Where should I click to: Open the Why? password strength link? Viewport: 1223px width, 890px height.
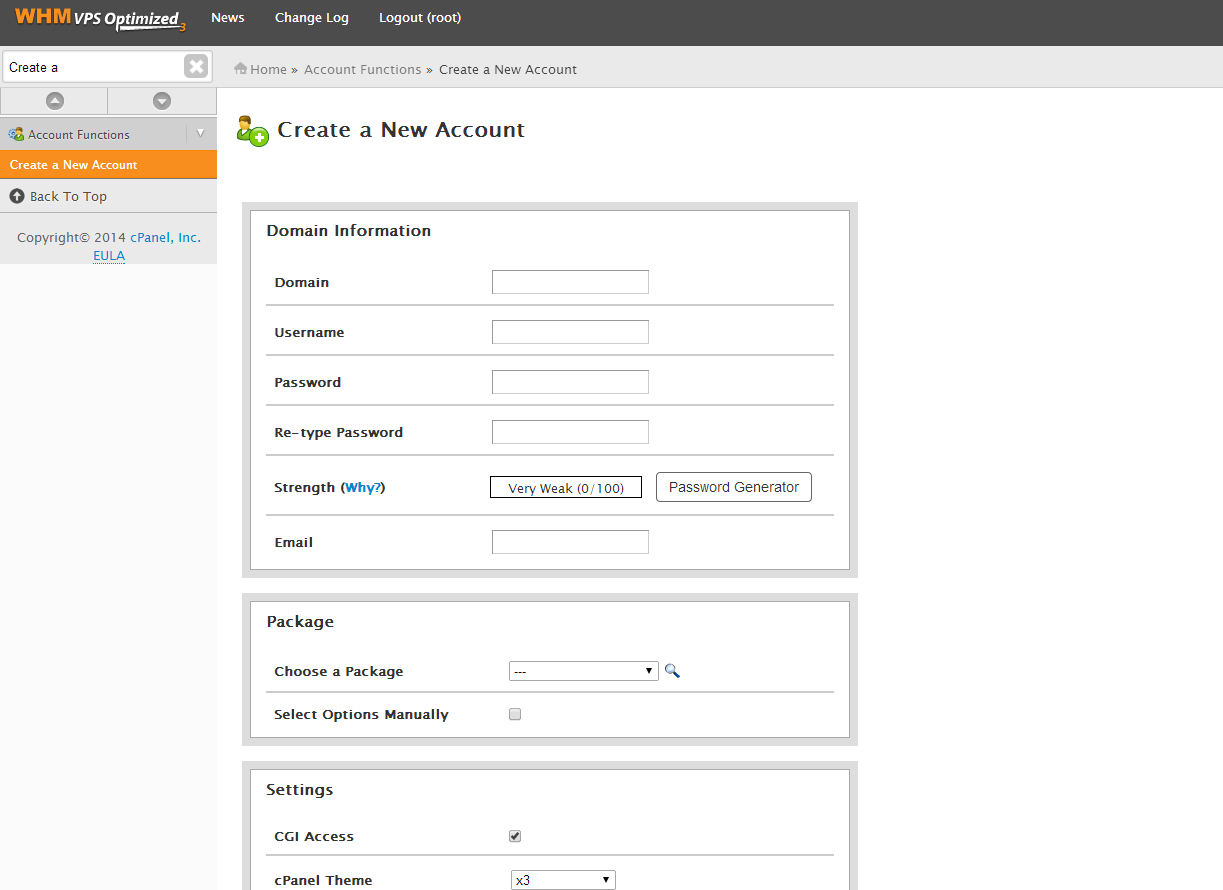(363, 488)
